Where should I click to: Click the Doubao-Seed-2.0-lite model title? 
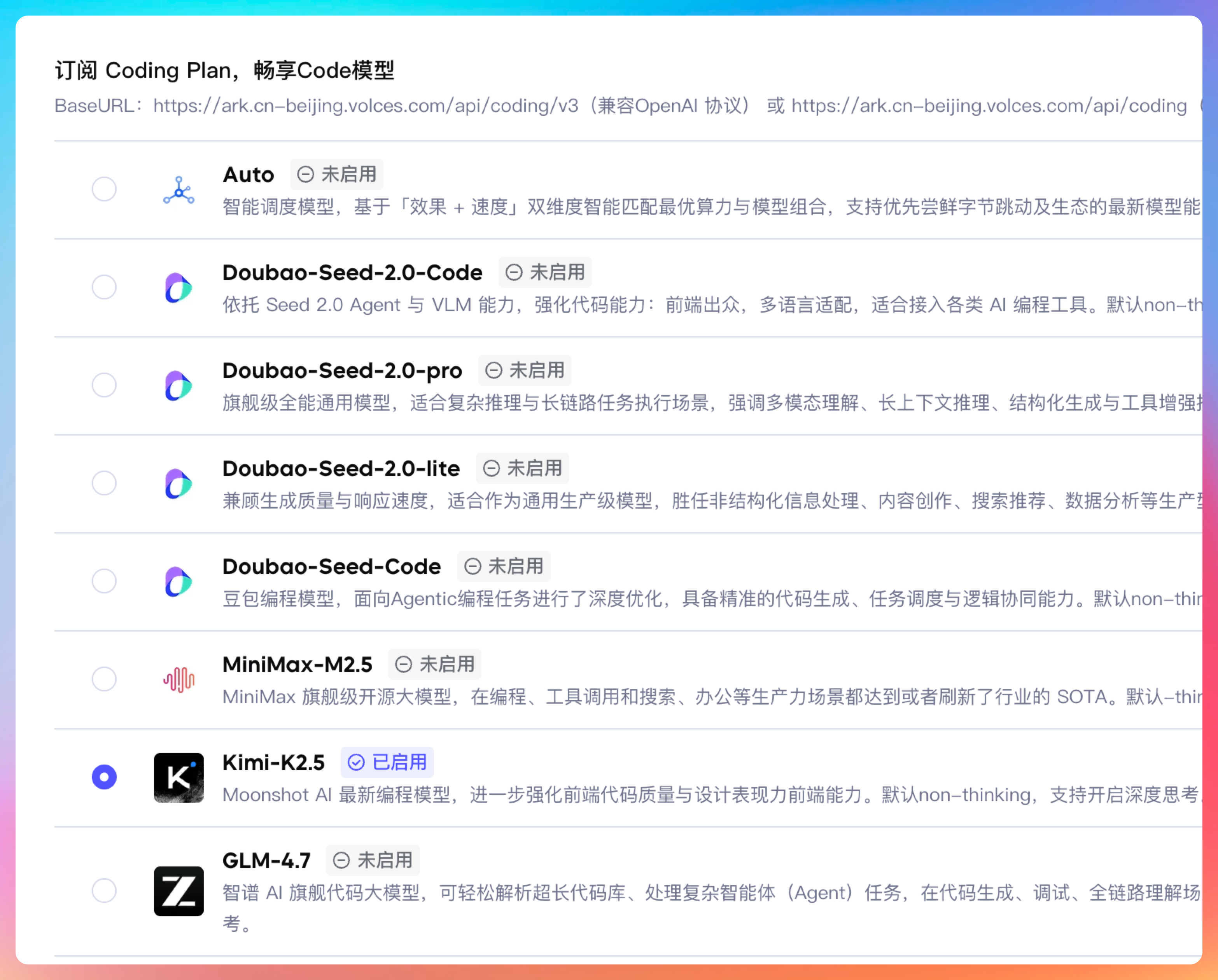tap(341, 468)
